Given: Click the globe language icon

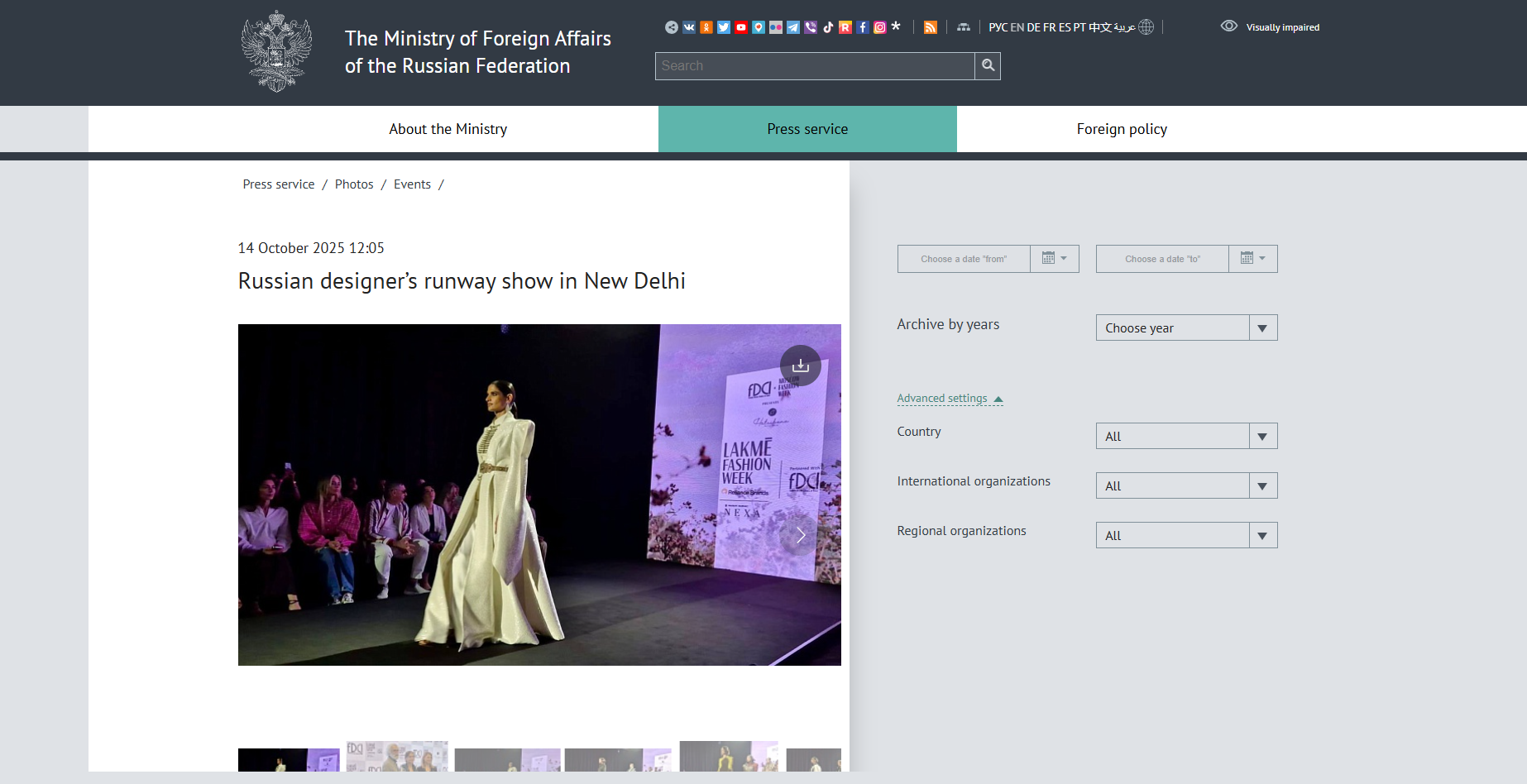Looking at the screenshot, I should [1146, 27].
